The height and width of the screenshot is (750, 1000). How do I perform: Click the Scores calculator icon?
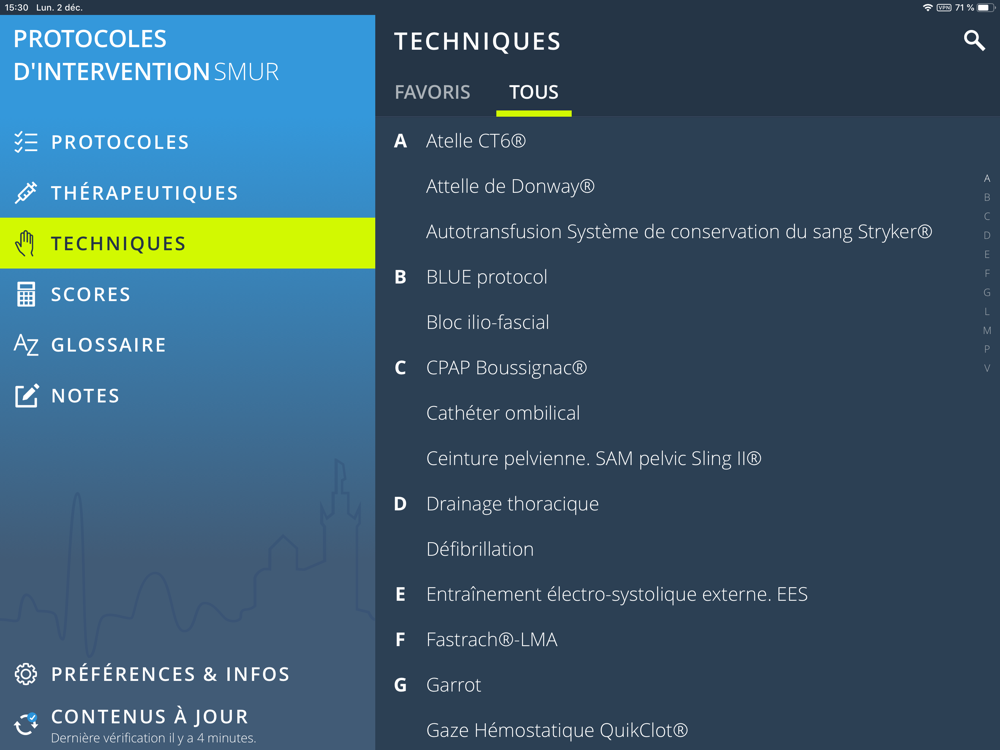coord(26,294)
